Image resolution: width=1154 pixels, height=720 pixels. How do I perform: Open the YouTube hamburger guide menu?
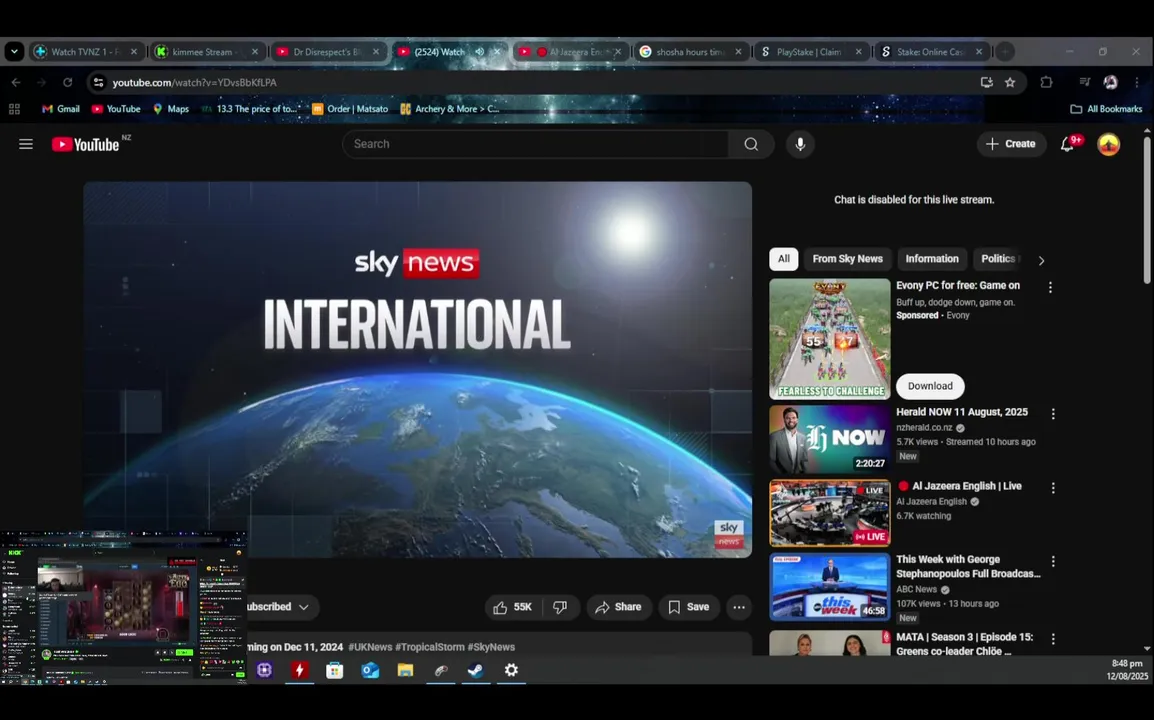click(x=26, y=144)
